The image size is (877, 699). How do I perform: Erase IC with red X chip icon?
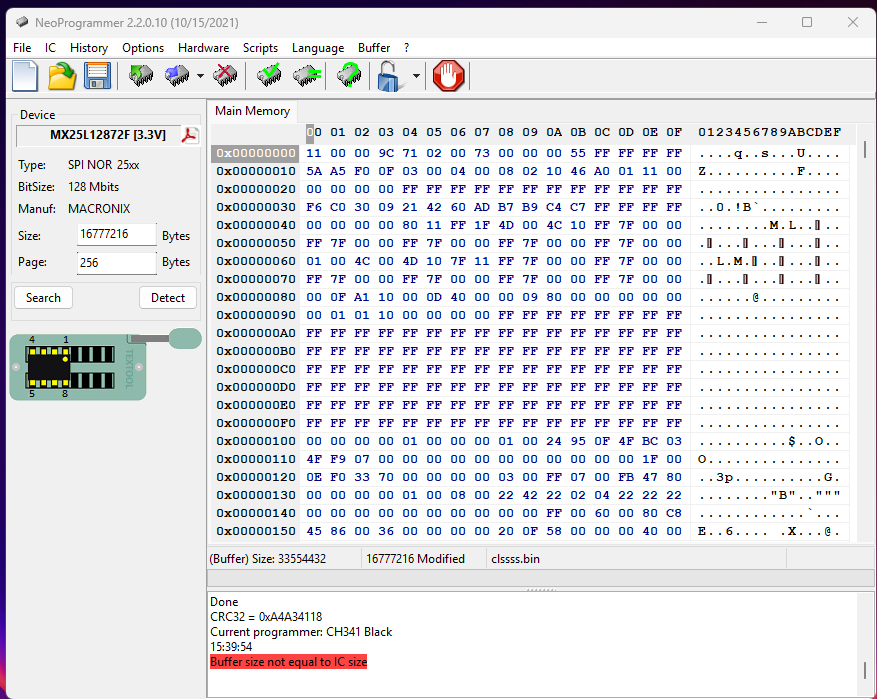tap(225, 75)
